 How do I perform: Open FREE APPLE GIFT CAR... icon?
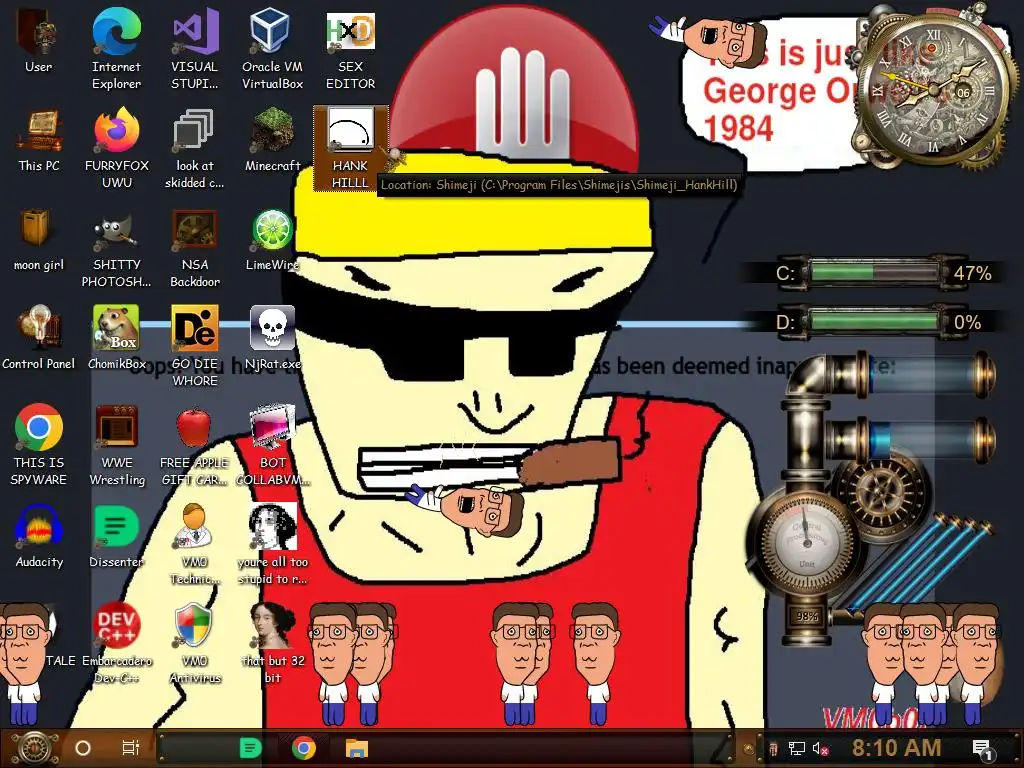(x=195, y=445)
